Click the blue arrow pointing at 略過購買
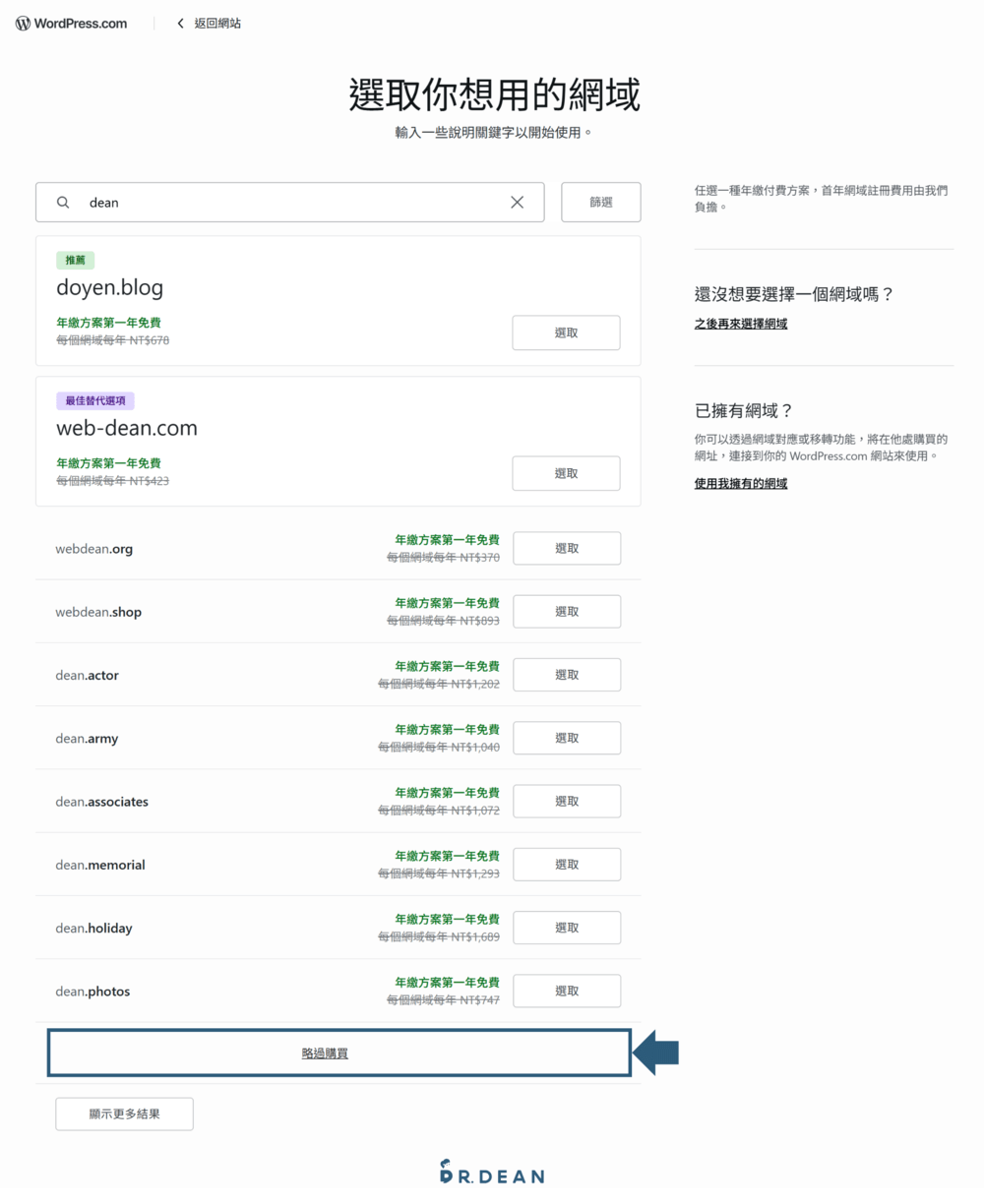The image size is (984, 1204). [657, 1052]
